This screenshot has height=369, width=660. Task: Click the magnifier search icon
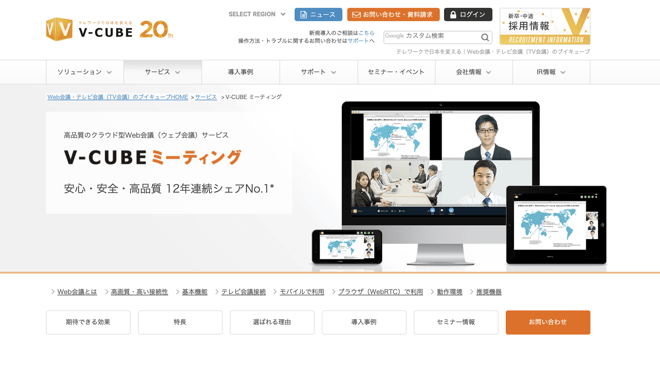click(x=485, y=37)
